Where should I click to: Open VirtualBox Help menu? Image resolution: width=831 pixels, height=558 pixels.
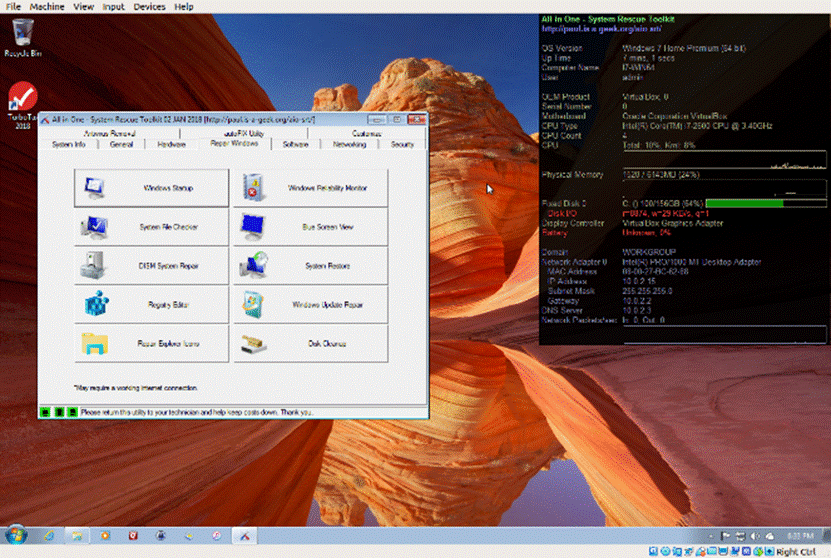183,6
